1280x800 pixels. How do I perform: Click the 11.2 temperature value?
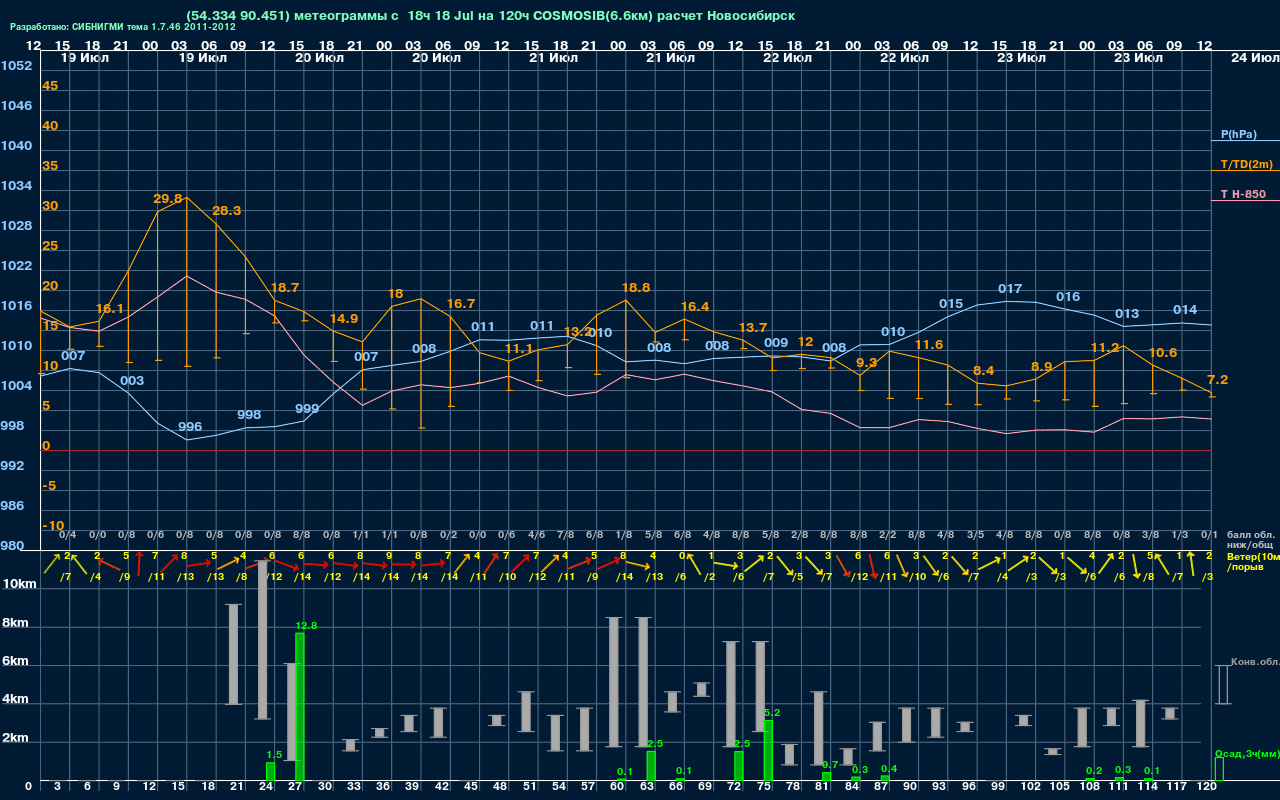click(1105, 348)
